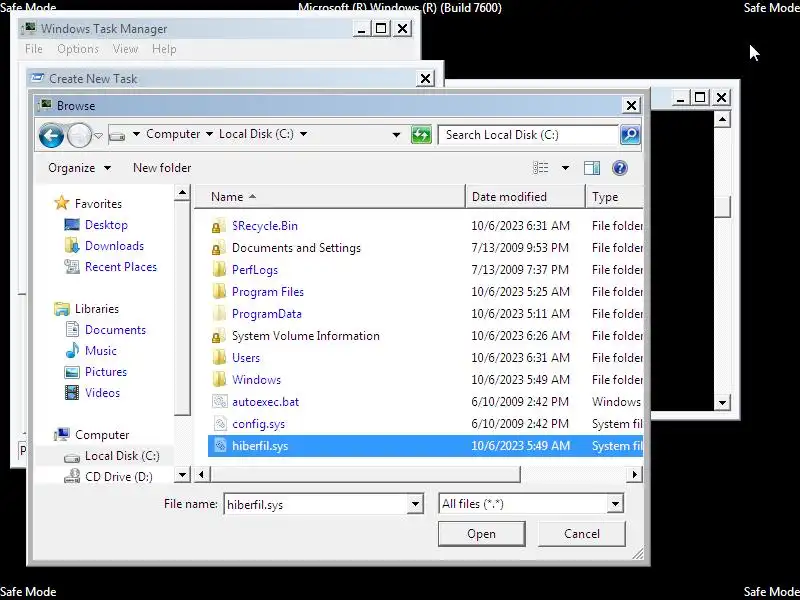Open File menu in Task Manager

(x=34, y=49)
